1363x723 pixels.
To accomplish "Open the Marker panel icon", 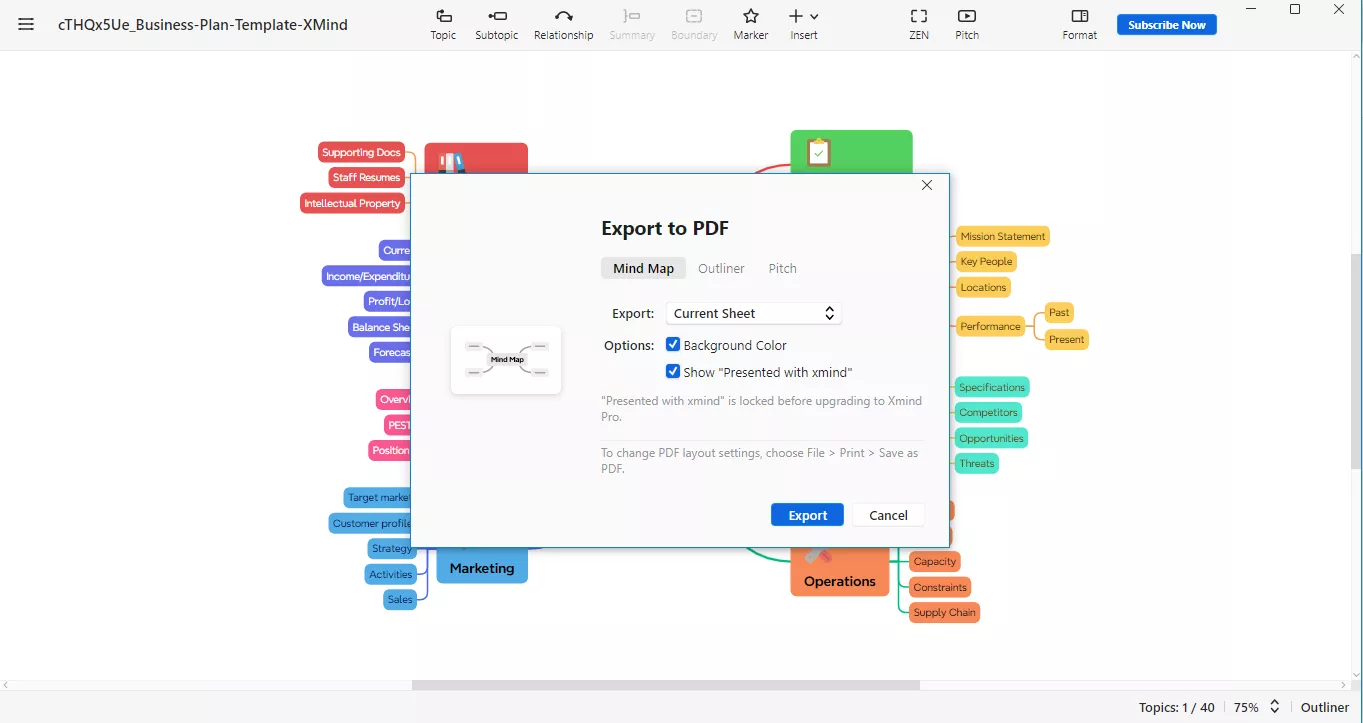I will (x=750, y=22).
